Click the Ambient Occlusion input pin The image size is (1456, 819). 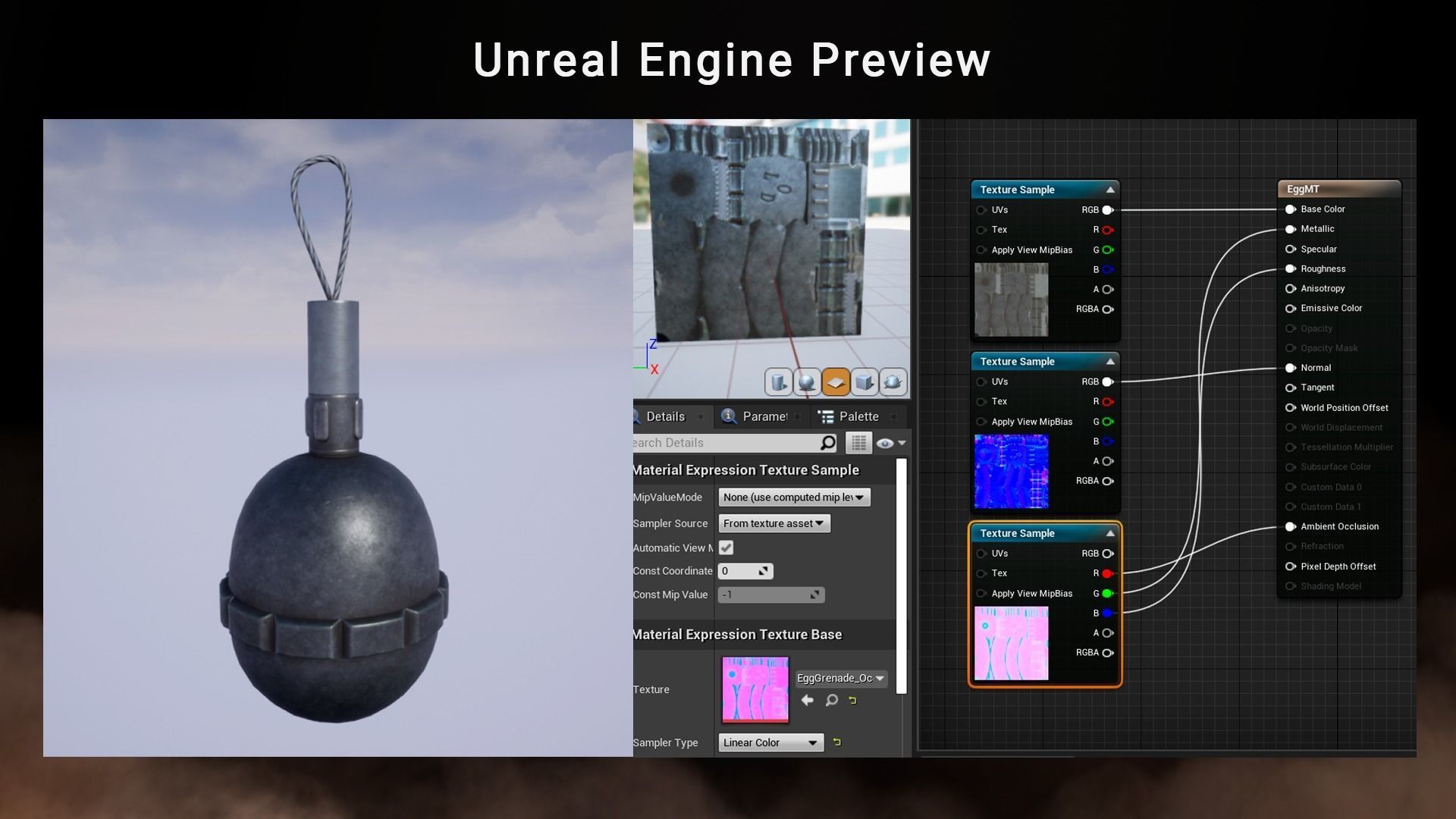pyautogui.click(x=1291, y=526)
